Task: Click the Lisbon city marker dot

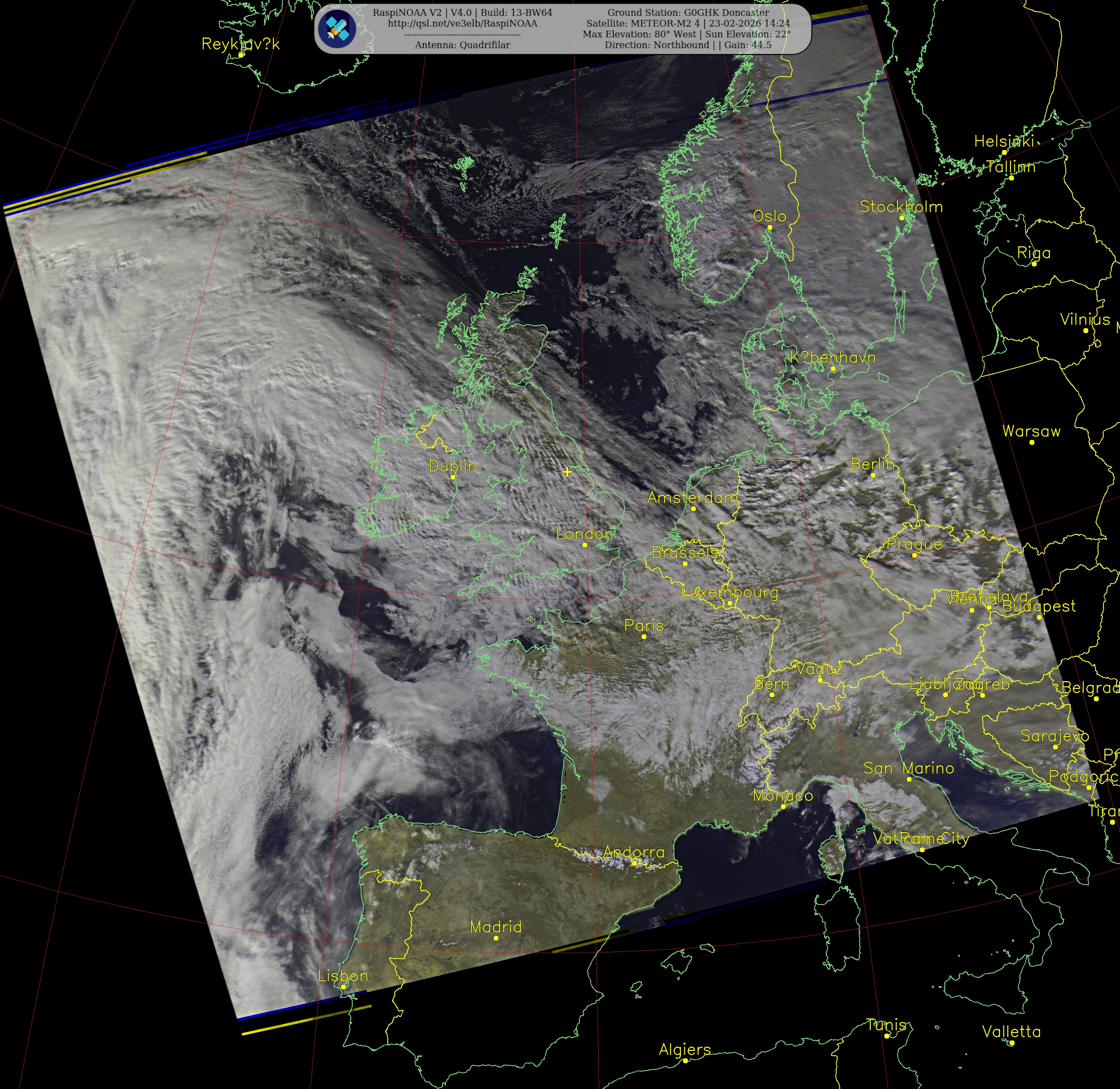Action: tap(343, 987)
